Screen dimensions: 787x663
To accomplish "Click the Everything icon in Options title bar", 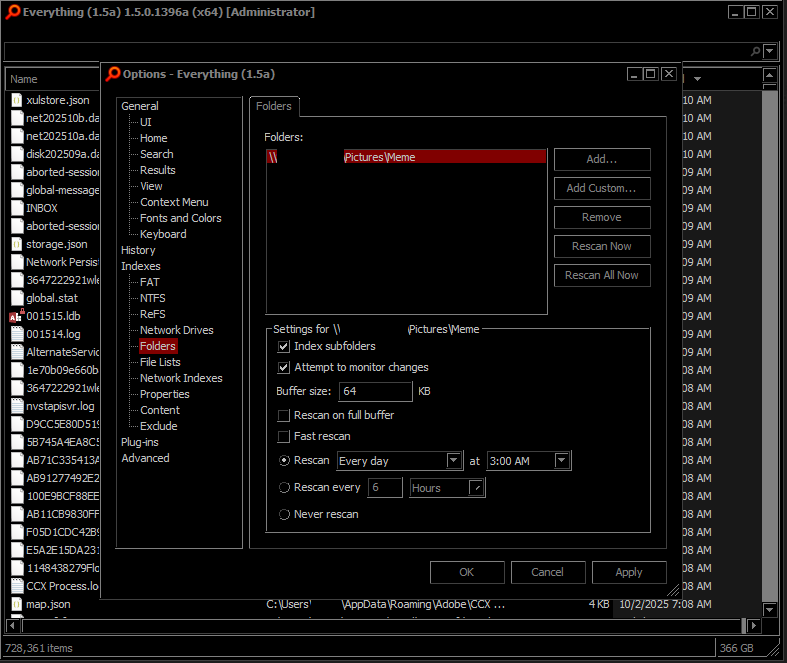I will pos(114,74).
